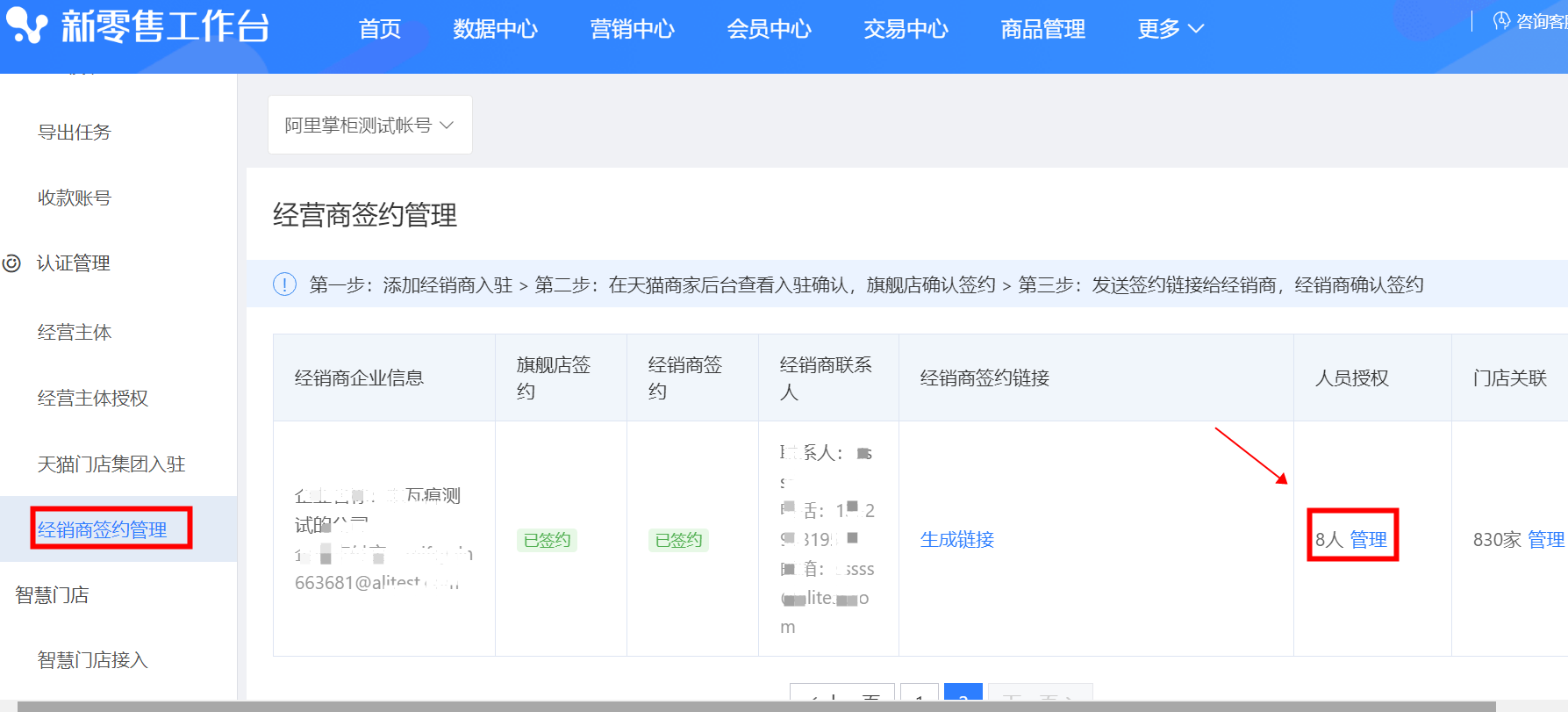Go to 数据中心 in the top navigation

(x=495, y=29)
